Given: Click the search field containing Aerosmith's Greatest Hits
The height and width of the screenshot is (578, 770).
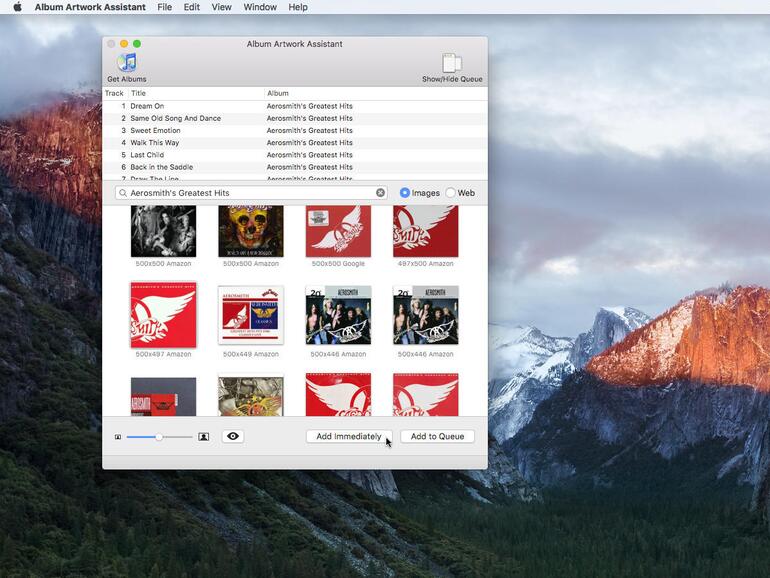Looking at the screenshot, I should point(250,193).
